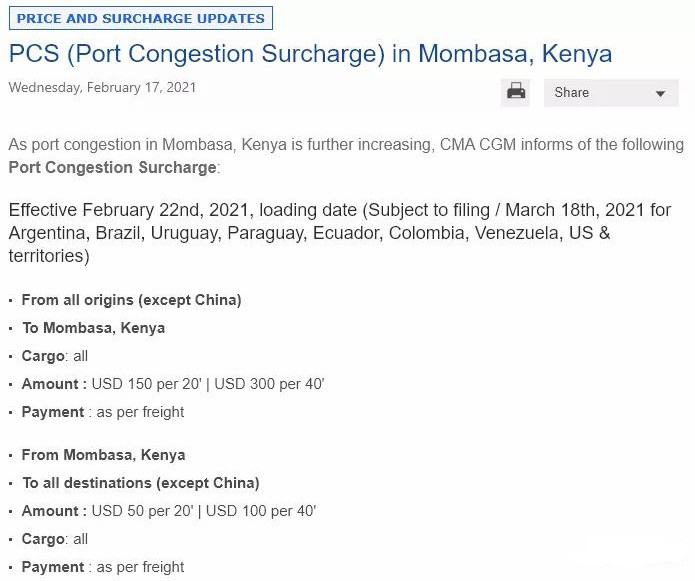The height and width of the screenshot is (581, 695).
Task: Click the Share dropdown arrow
Action: tap(660, 94)
